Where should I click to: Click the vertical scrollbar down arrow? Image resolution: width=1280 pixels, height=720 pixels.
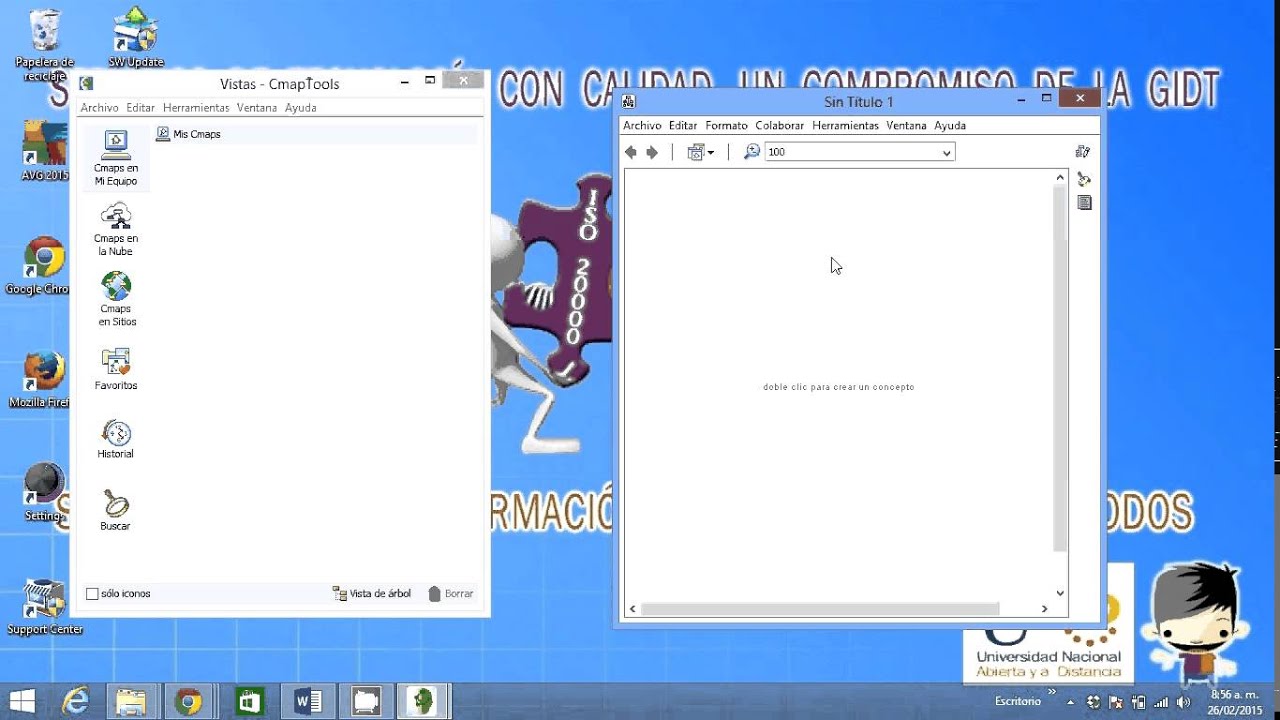coord(1061,593)
